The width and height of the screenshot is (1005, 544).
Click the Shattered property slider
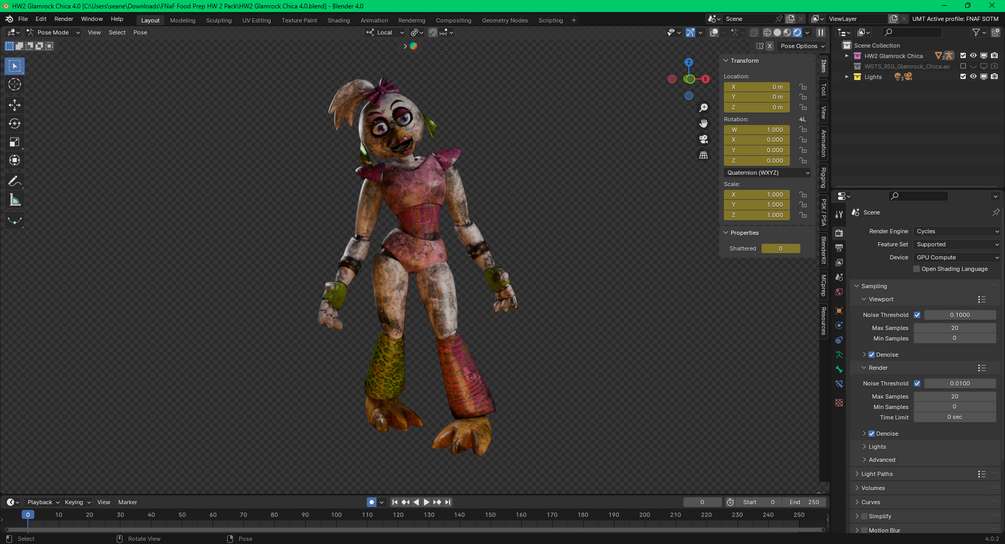[x=780, y=248]
